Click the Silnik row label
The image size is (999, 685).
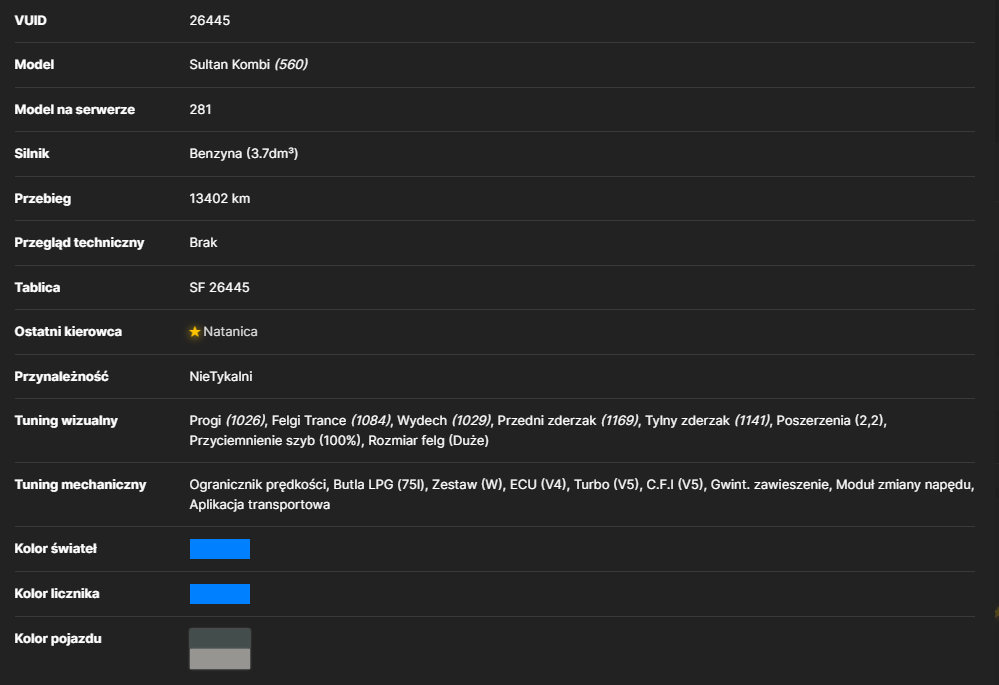[x=32, y=154]
